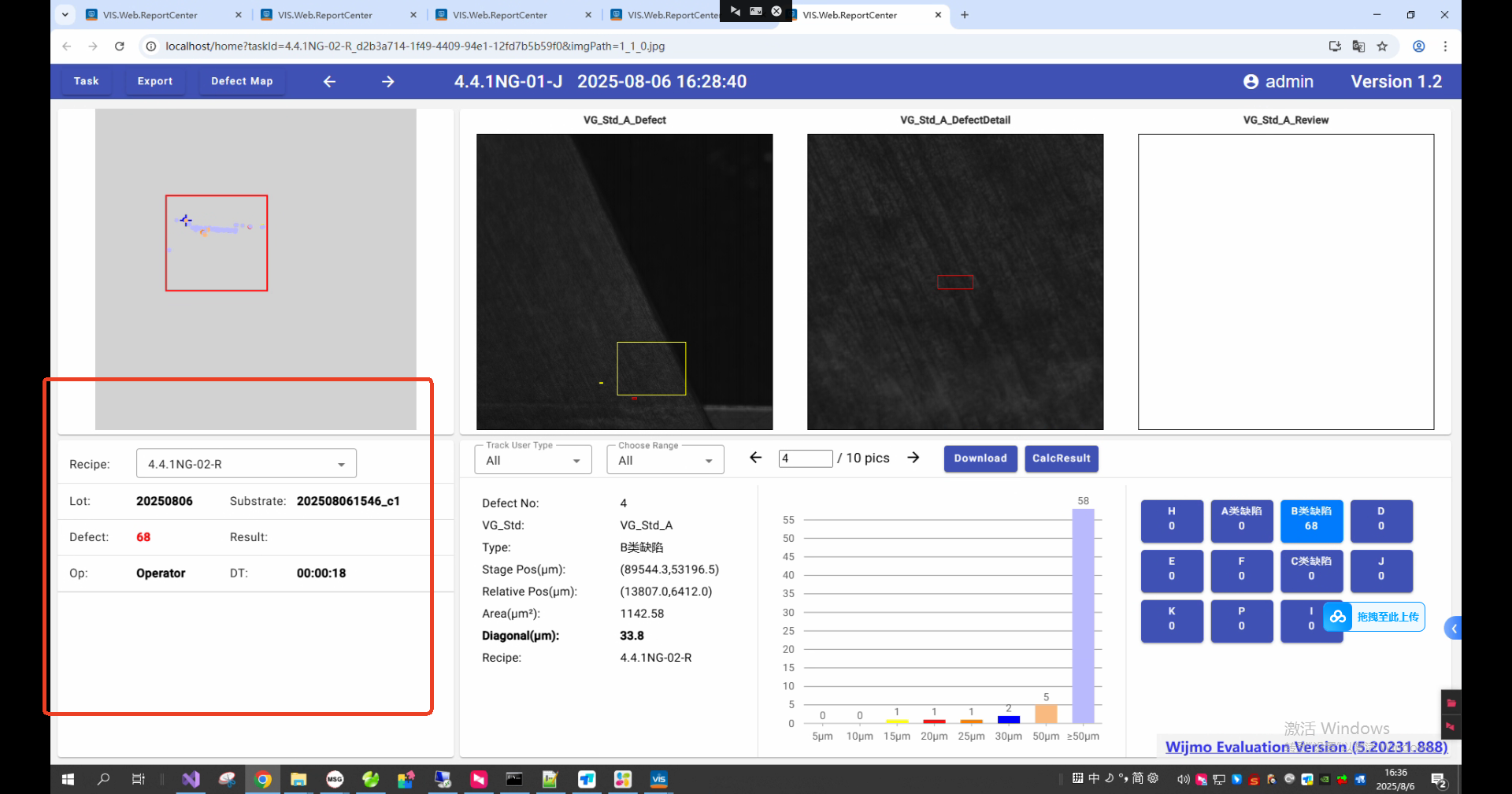
Task: Go to previous defect picture arrow
Action: tap(755, 458)
